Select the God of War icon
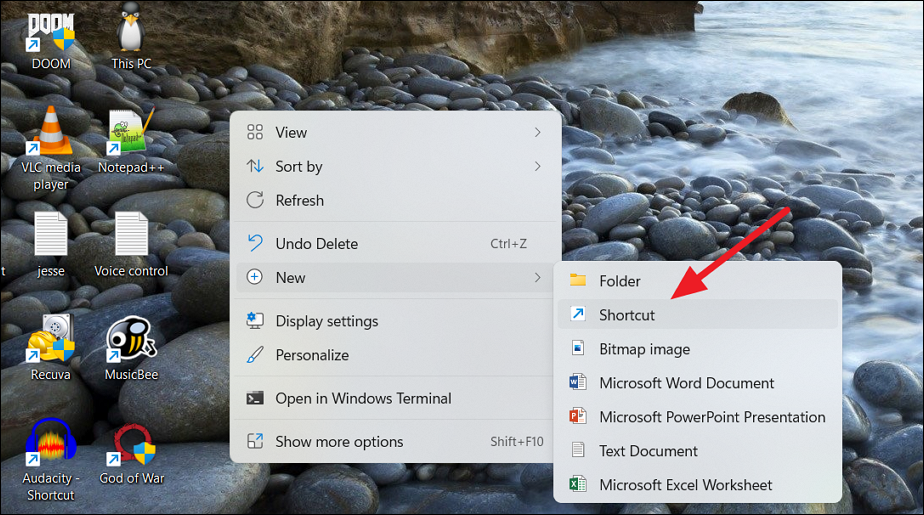Image resolution: width=924 pixels, height=515 pixels. click(131, 446)
